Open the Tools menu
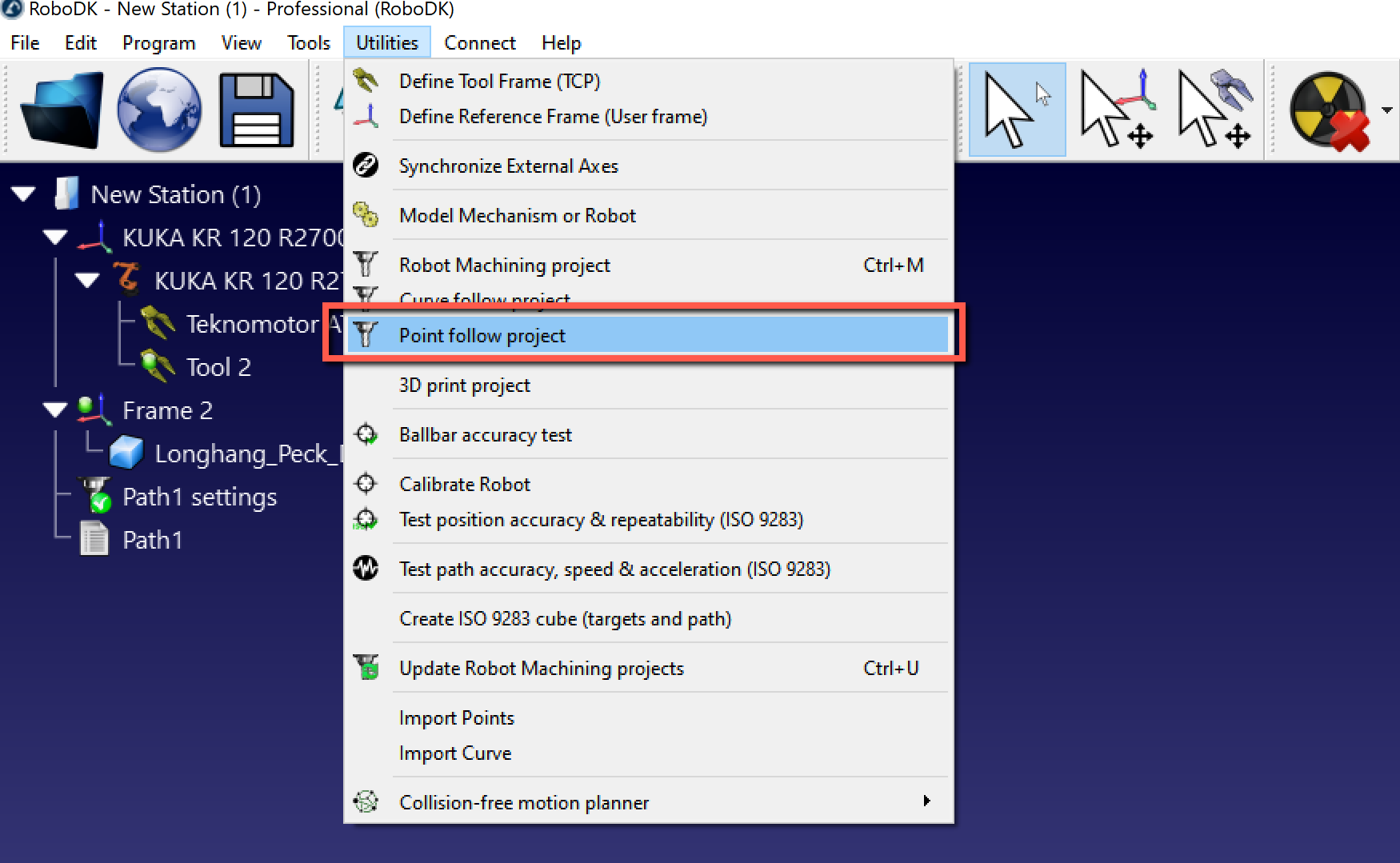 tap(308, 43)
